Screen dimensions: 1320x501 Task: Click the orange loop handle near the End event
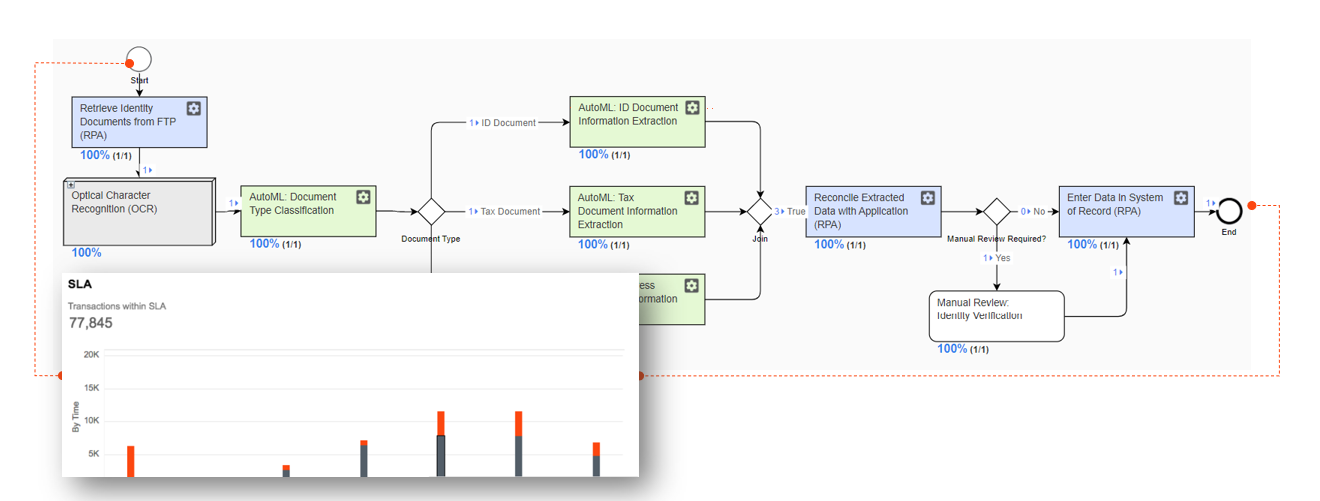pos(1251,205)
